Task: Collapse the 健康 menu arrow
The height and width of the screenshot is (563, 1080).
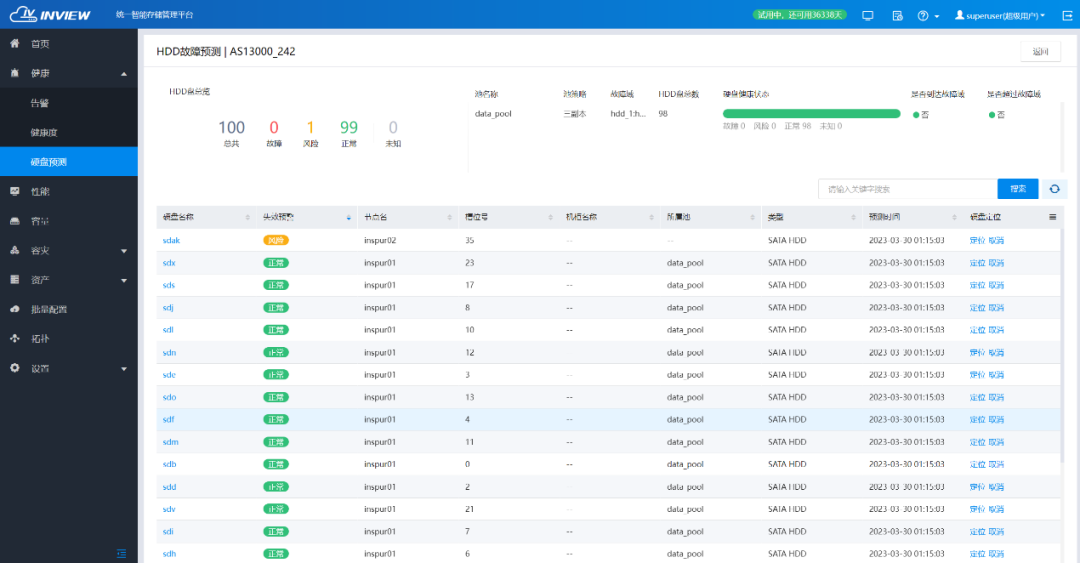Action: (124, 74)
